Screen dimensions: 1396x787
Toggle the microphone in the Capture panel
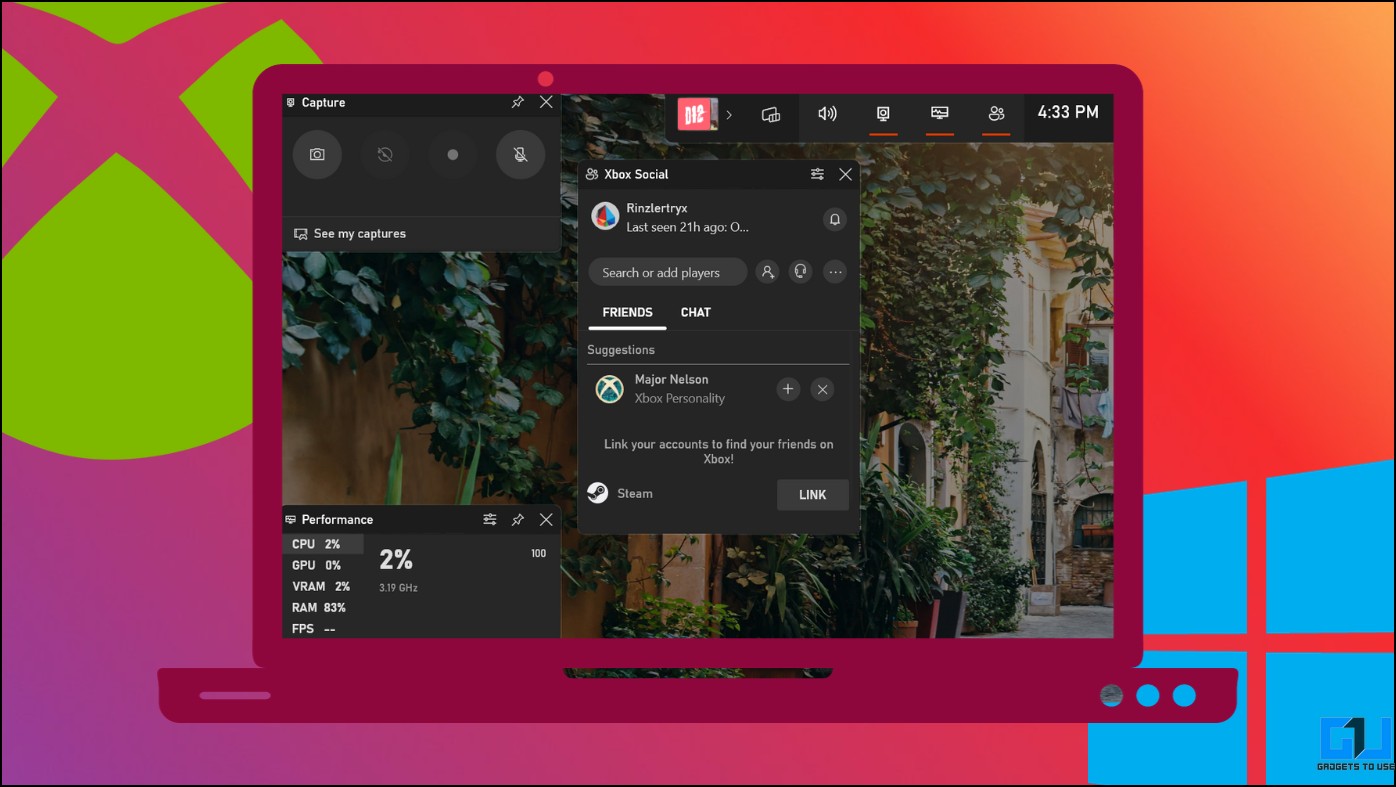[519, 154]
